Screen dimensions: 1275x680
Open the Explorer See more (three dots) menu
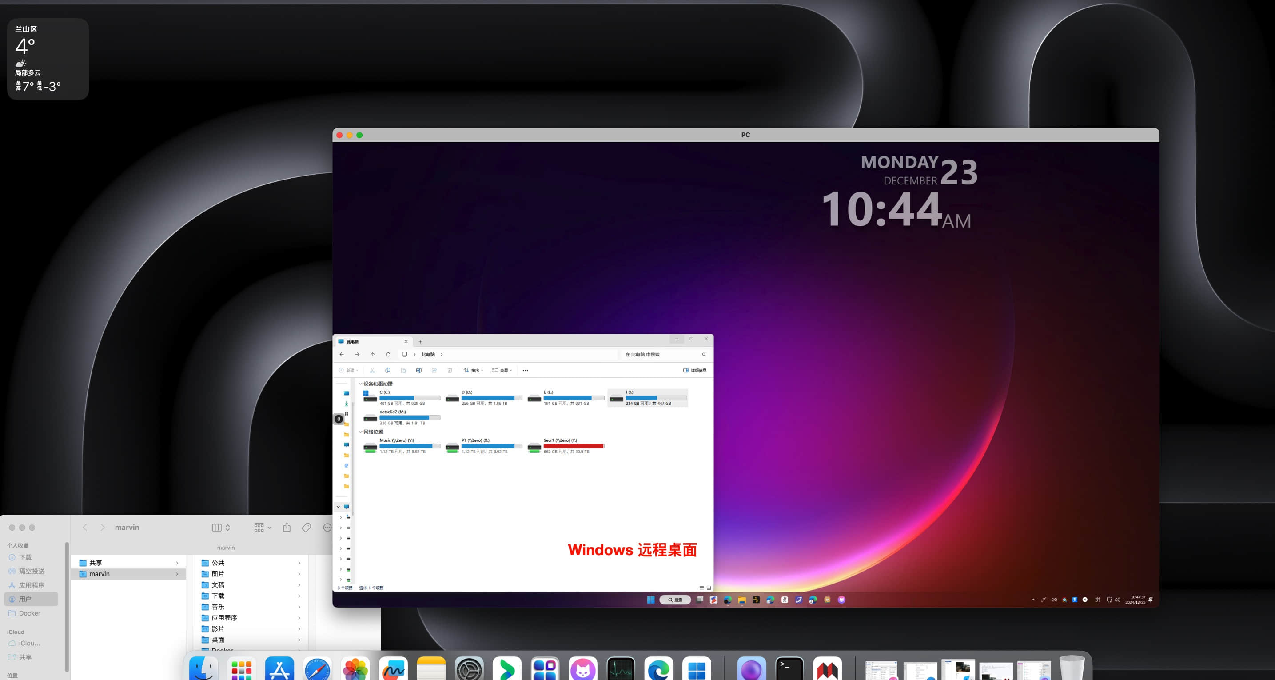tap(525, 370)
